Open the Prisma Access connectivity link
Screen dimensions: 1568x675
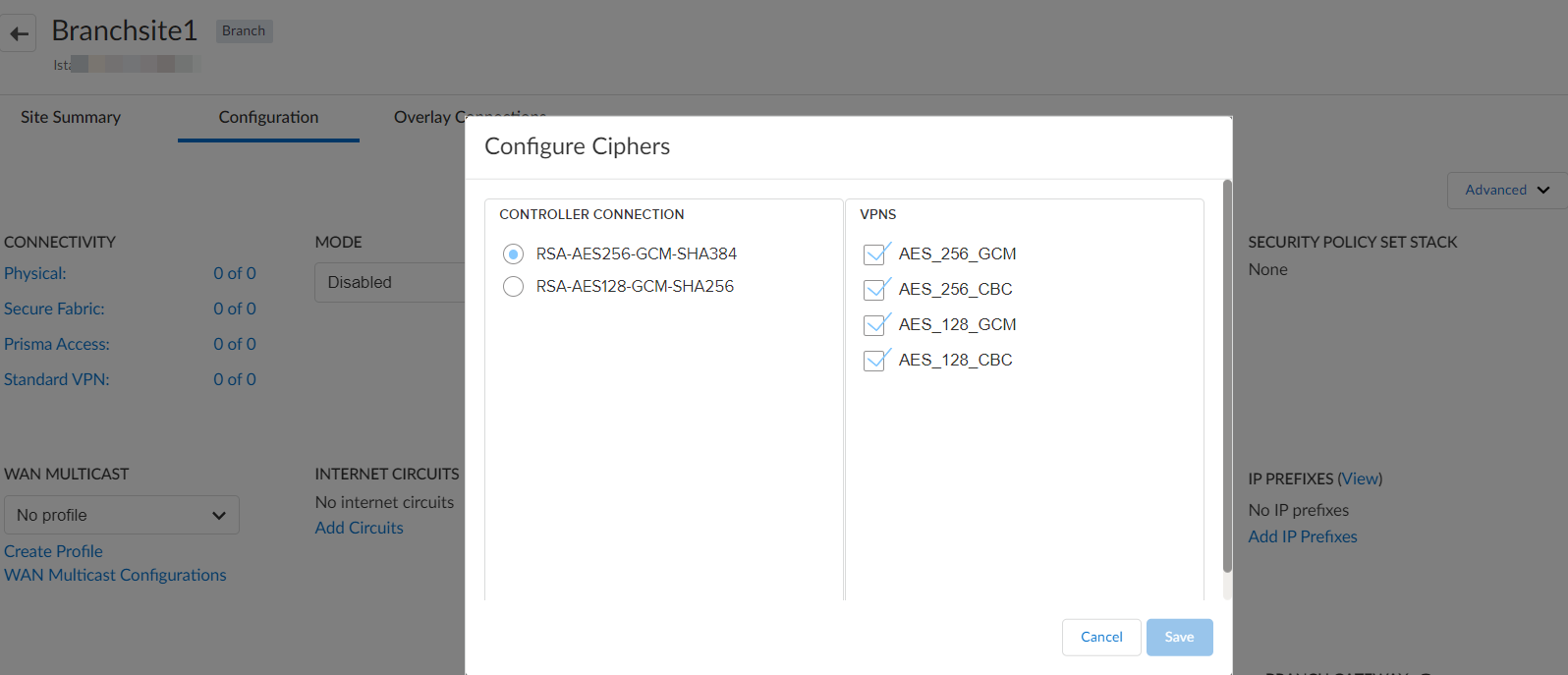57,344
